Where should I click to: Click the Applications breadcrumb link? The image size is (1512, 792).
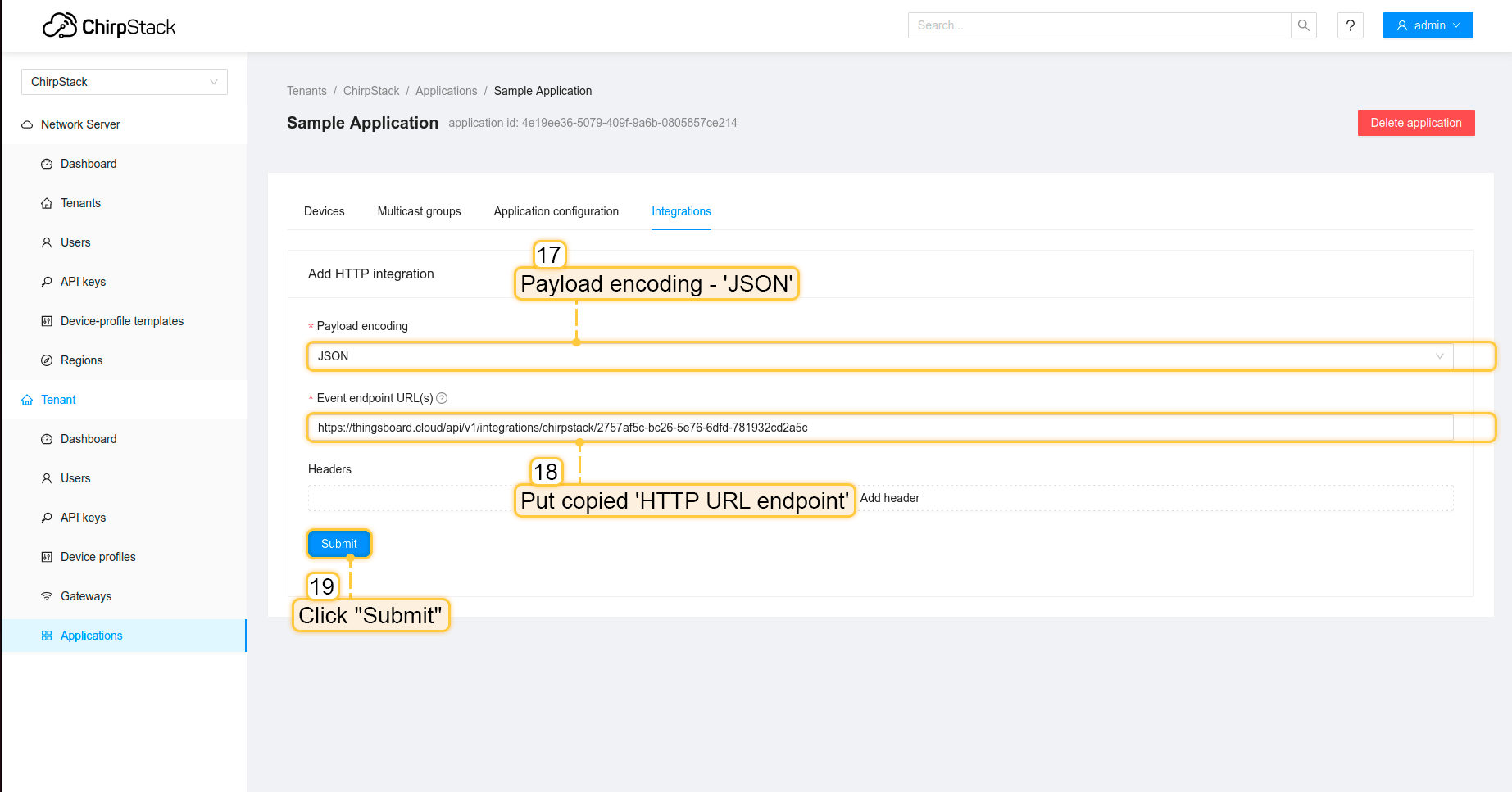tap(446, 91)
